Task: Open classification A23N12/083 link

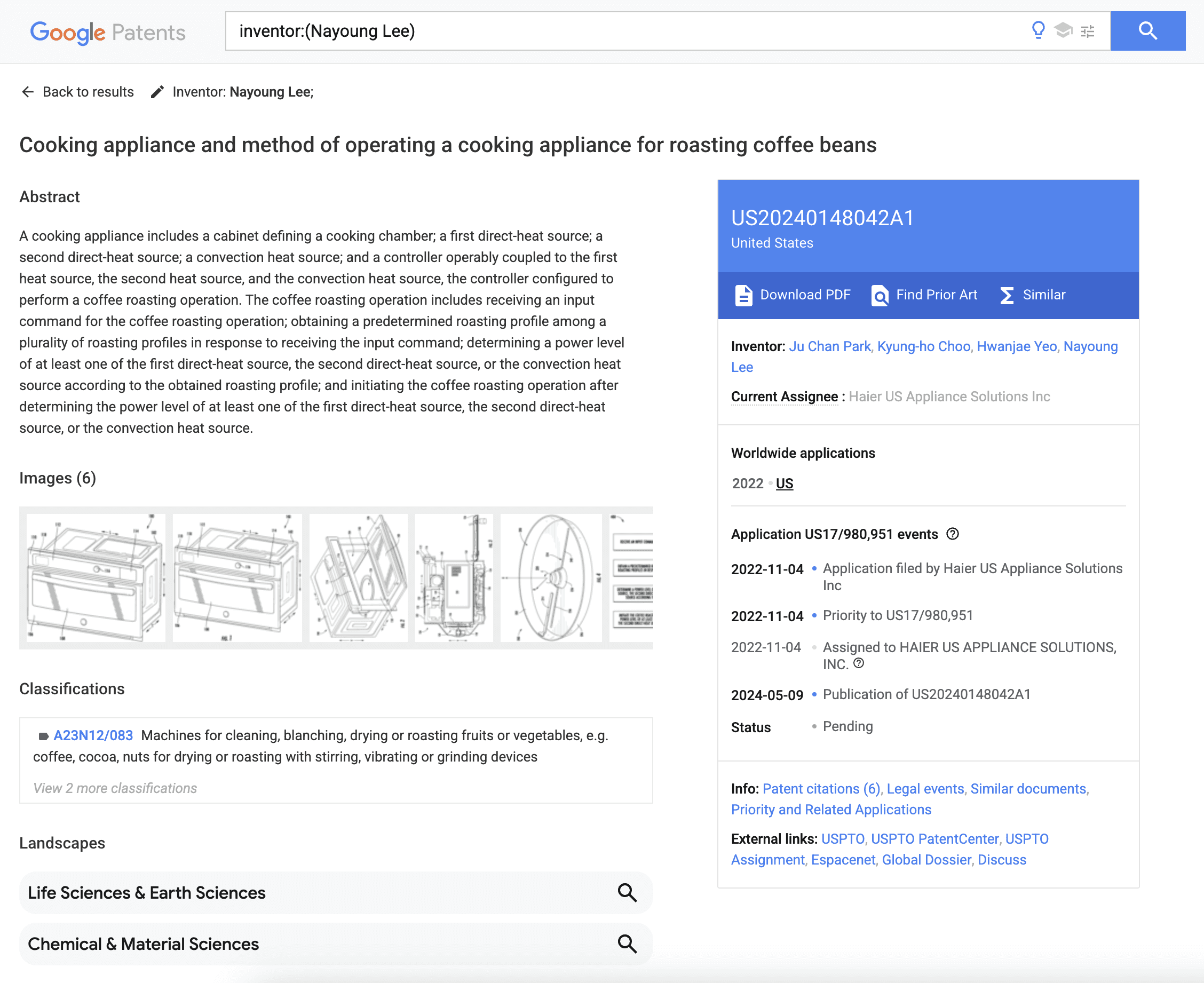Action: (93, 735)
